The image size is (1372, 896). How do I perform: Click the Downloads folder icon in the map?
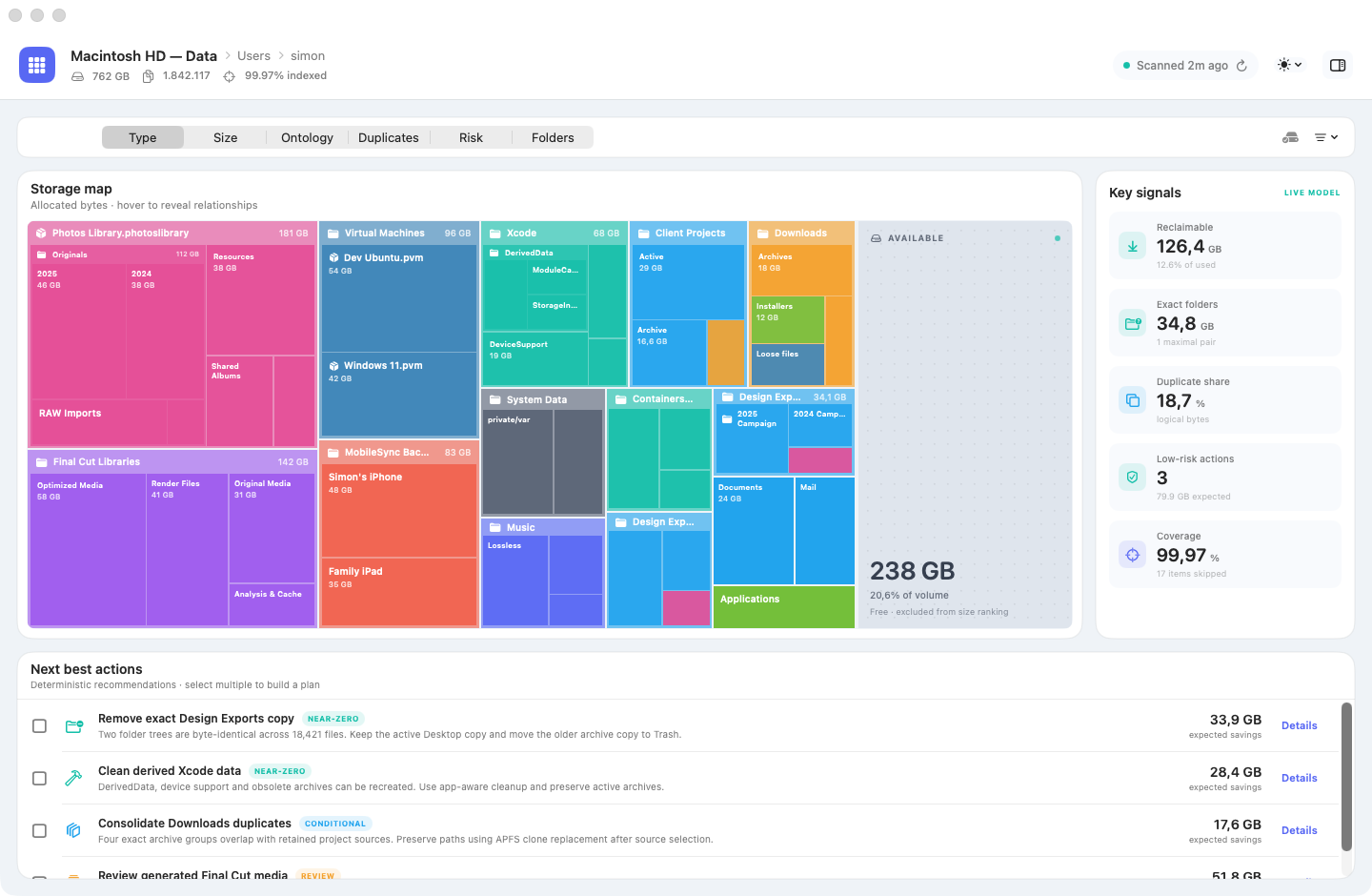click(x=763, y=234)
